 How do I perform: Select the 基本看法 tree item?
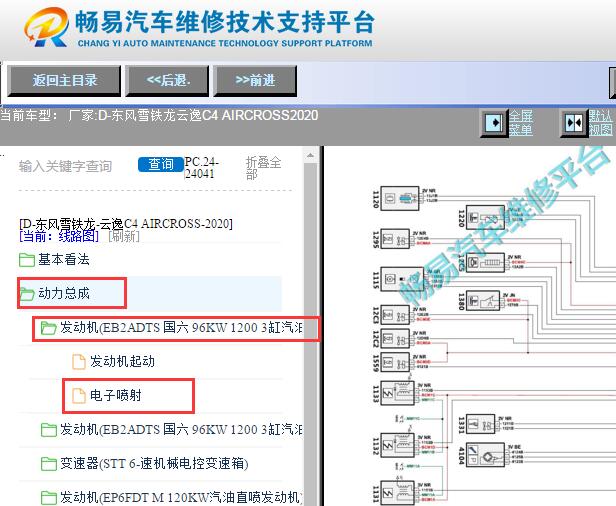(x=64, y=259)
